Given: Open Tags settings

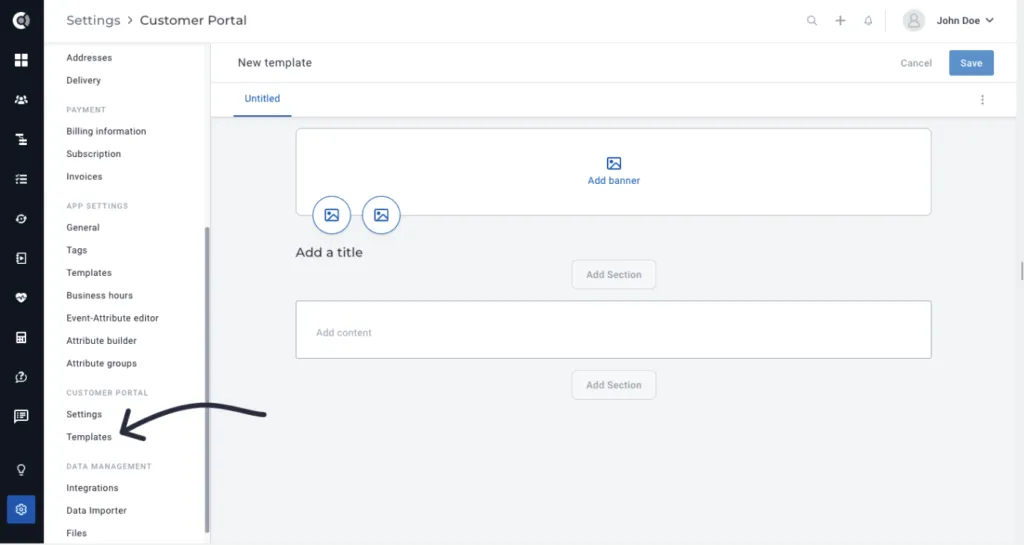Looking at the screenshot, I should click(x=76, y=251).
